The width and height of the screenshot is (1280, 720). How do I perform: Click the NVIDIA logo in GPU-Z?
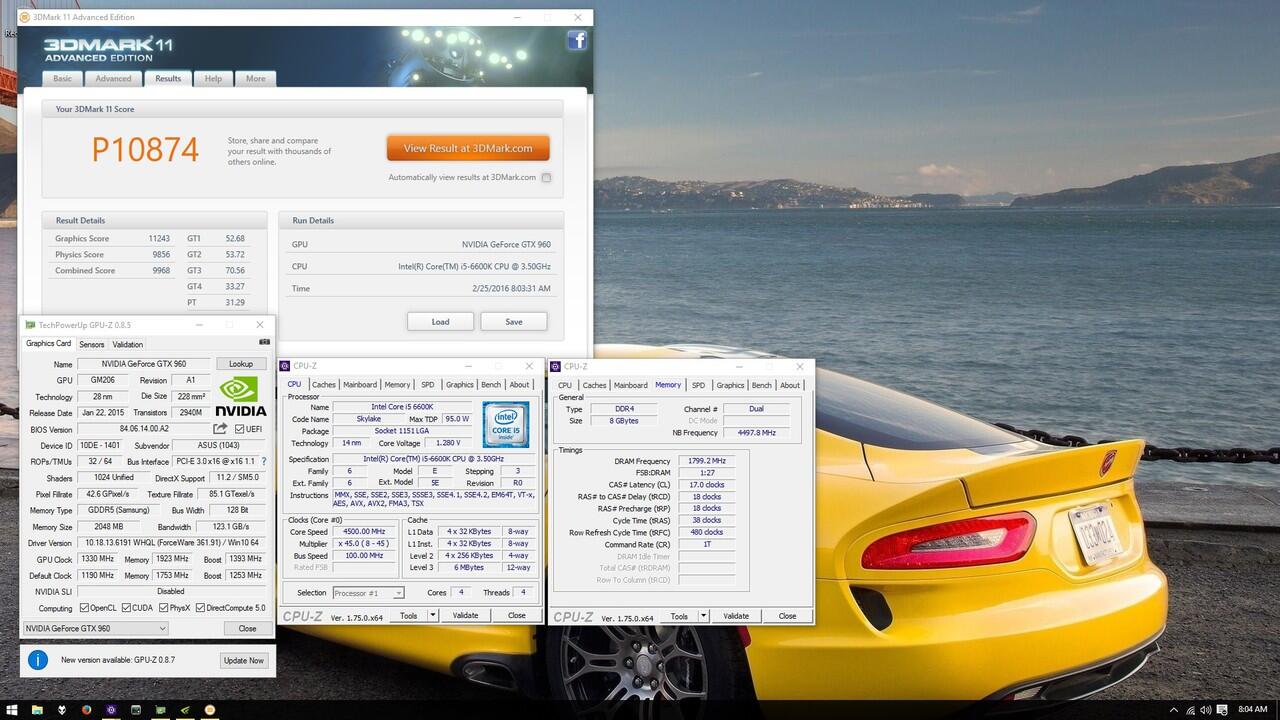[241, 396]
